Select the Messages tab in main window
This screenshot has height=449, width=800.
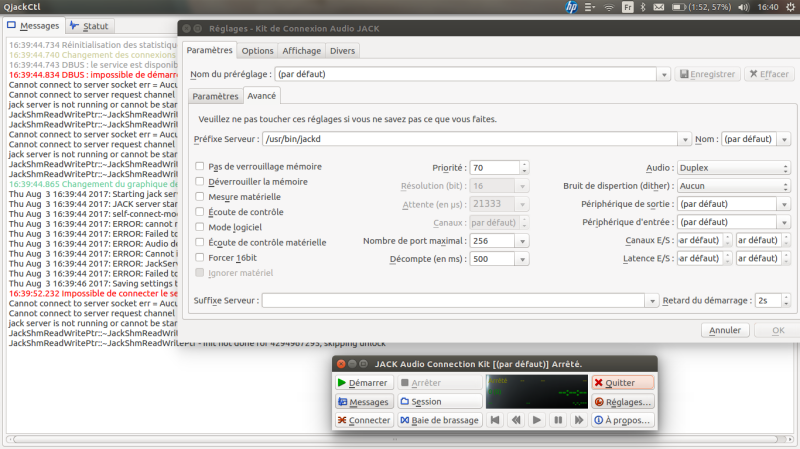[34, 26]
